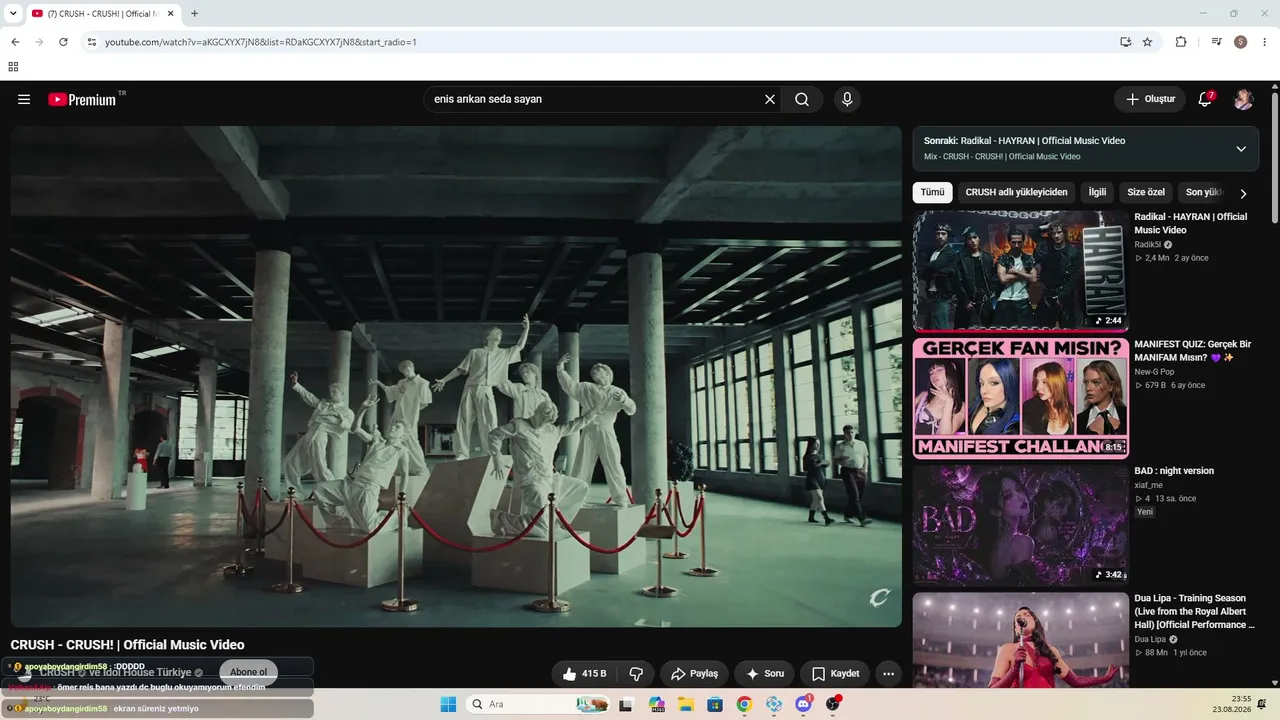Open Chrome media controls icon
Image resolution: width=1280 pixels, height=720 pixels.
coord(1216,42)
